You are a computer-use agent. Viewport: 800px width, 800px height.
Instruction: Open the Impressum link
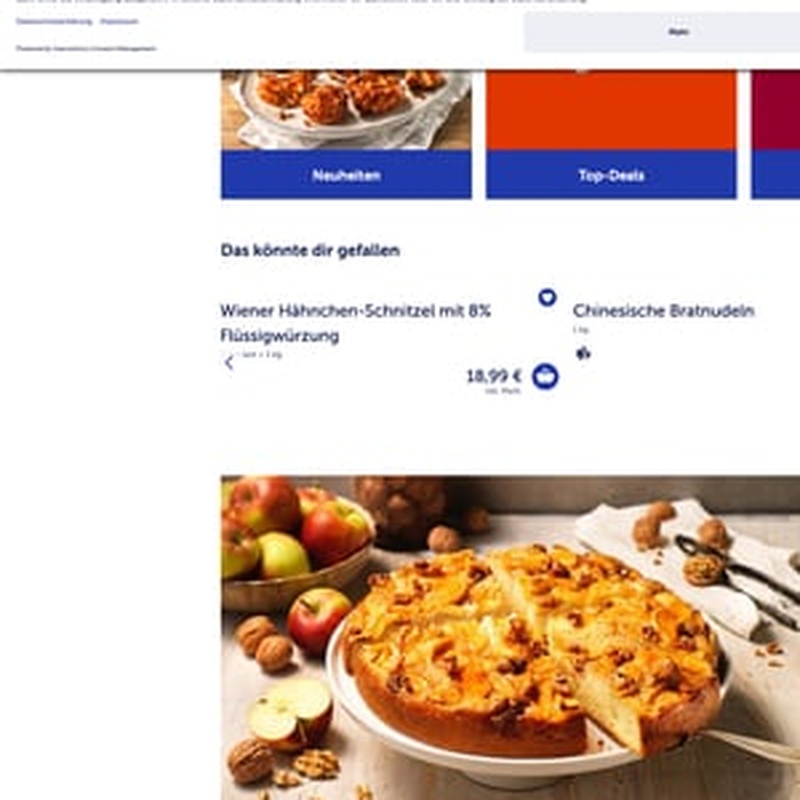(119, 21)
